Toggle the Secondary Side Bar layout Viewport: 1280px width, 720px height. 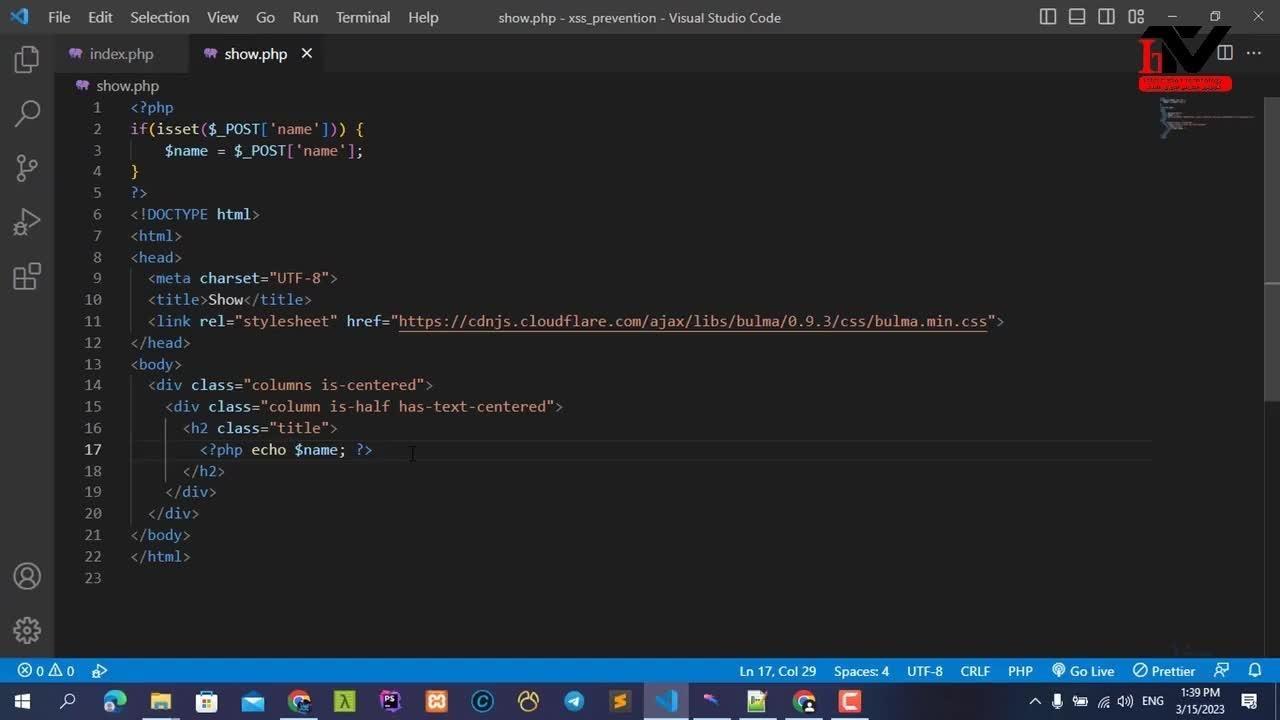(1106, 17)
